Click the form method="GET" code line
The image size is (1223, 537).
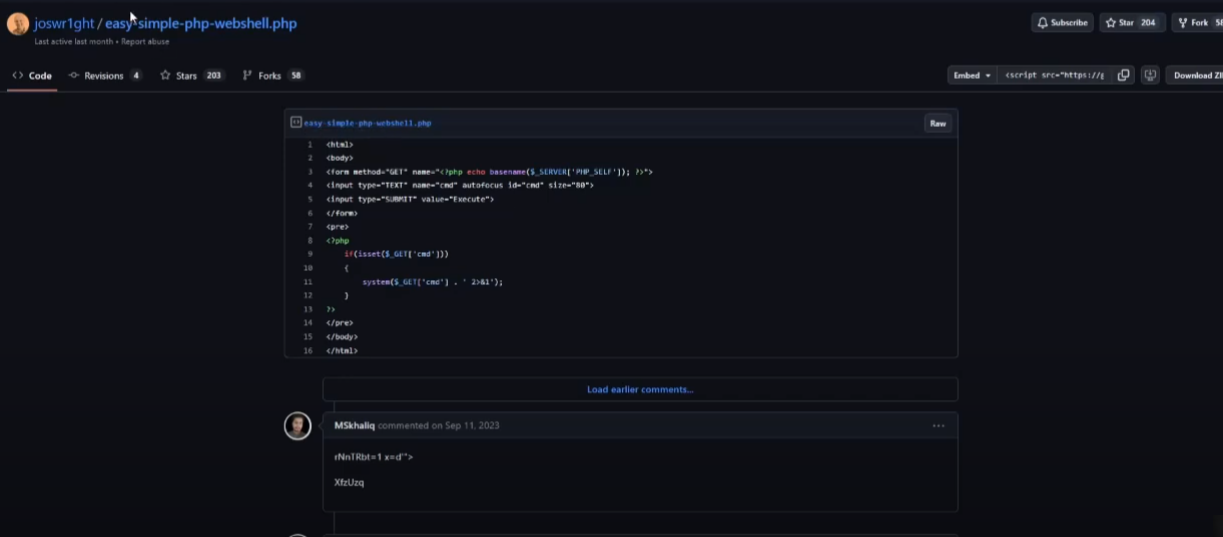click(x=489, y=172)
